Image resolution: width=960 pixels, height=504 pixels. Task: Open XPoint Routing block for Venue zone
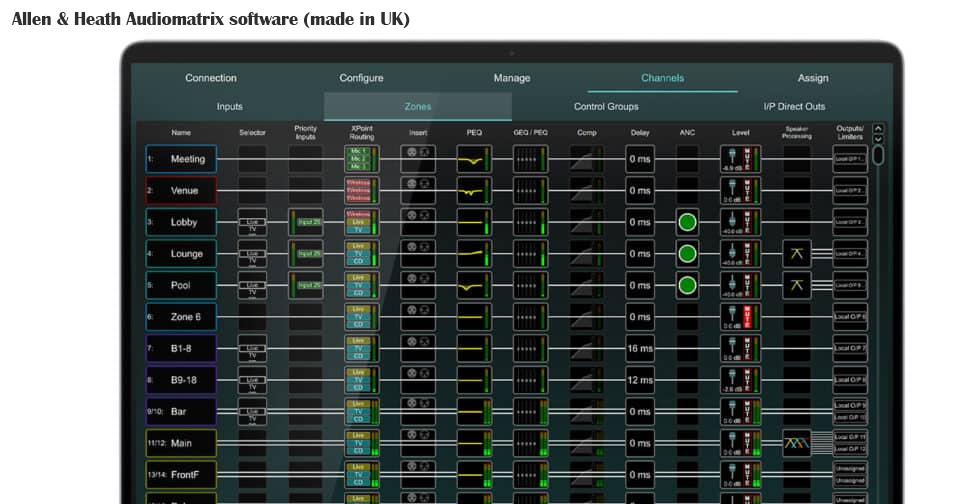(362, 190)
